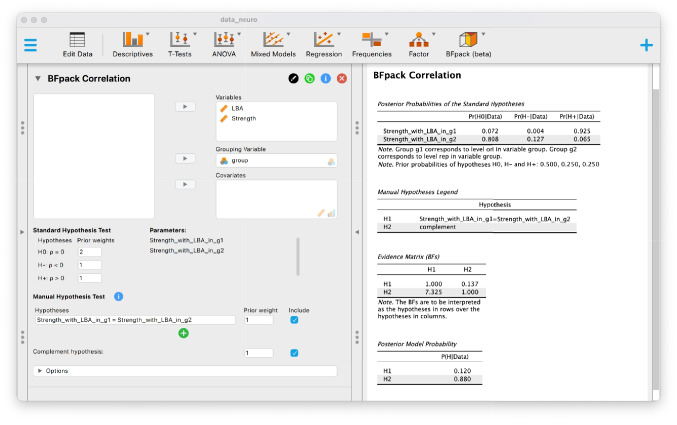The height and width of the screenshot is (425, 677).
Task: Click the H- prior weight field
Action: click(89, 265)
